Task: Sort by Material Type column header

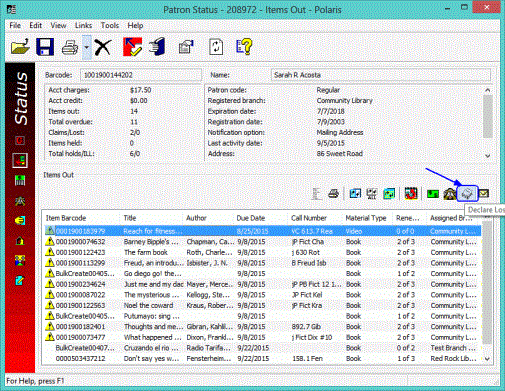Action: [x=367, y=218]
